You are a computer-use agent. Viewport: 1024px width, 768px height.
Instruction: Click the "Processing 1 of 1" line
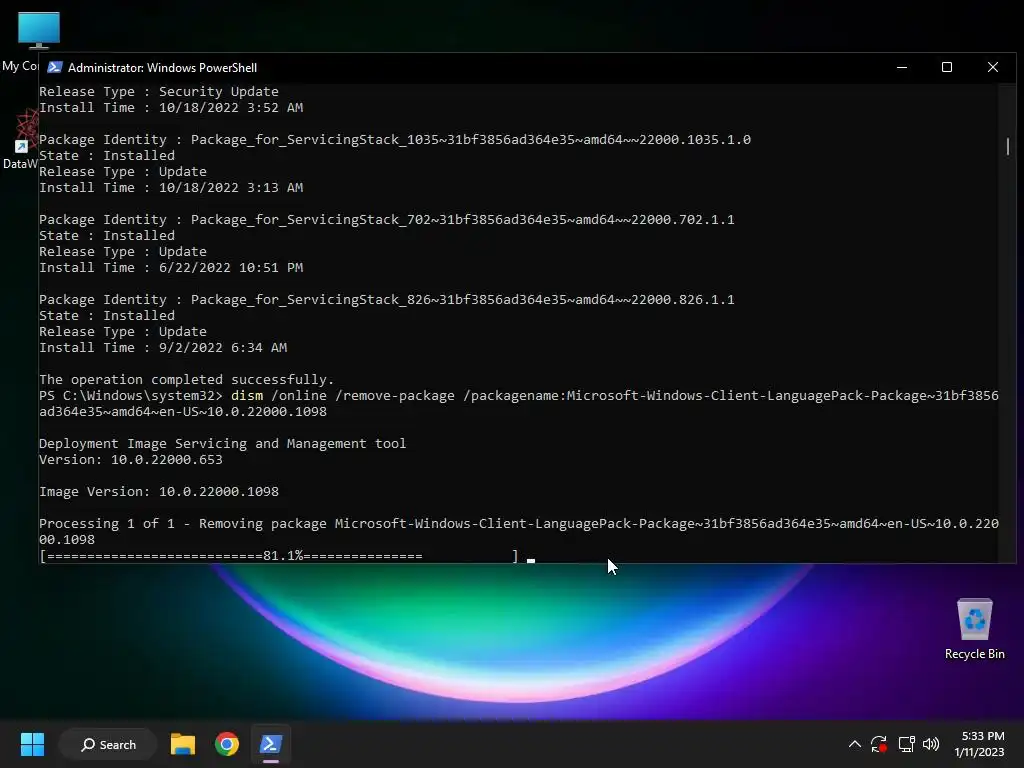(x=519, y=532)
